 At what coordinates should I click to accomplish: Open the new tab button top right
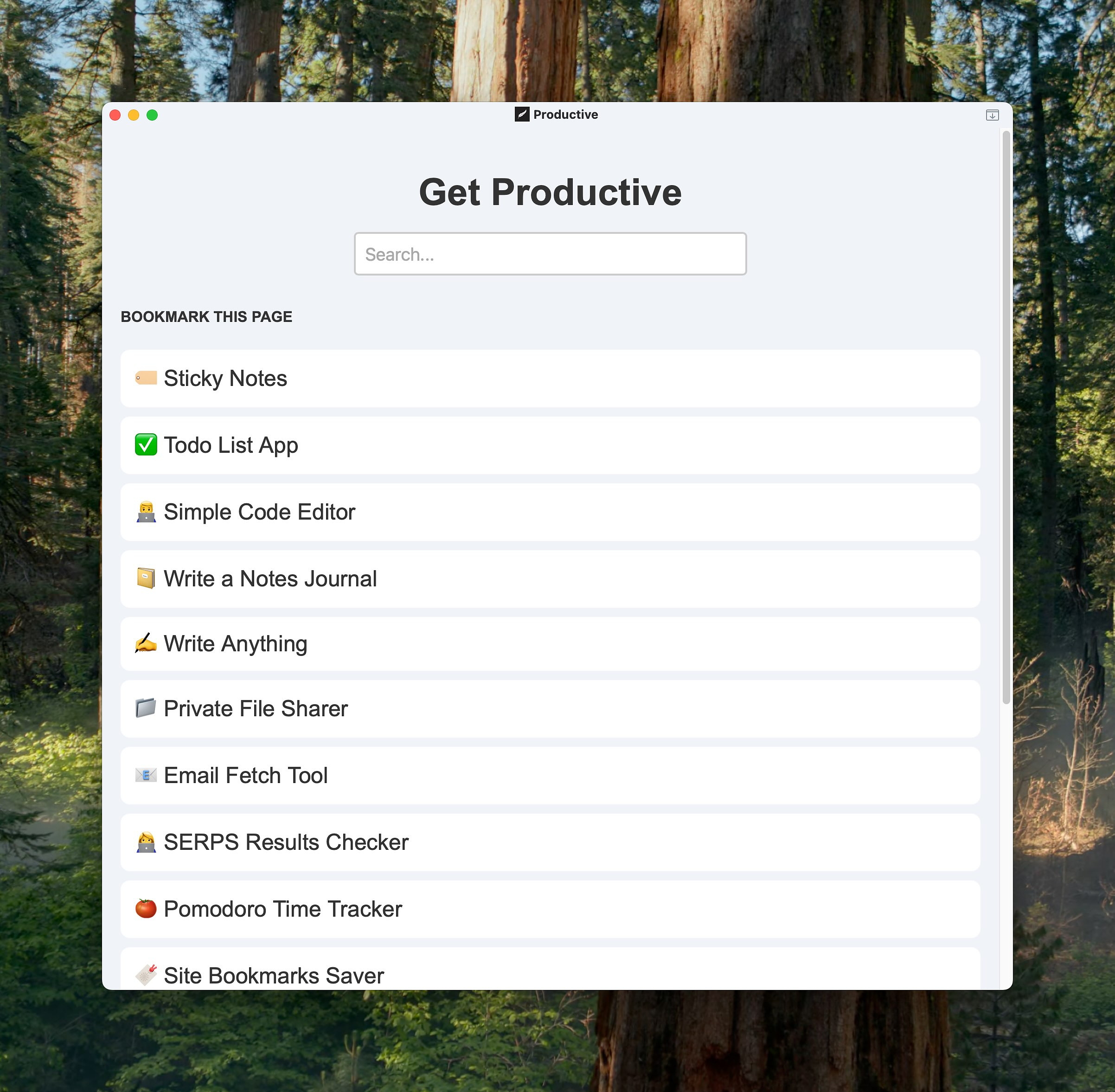coord(992,114)
